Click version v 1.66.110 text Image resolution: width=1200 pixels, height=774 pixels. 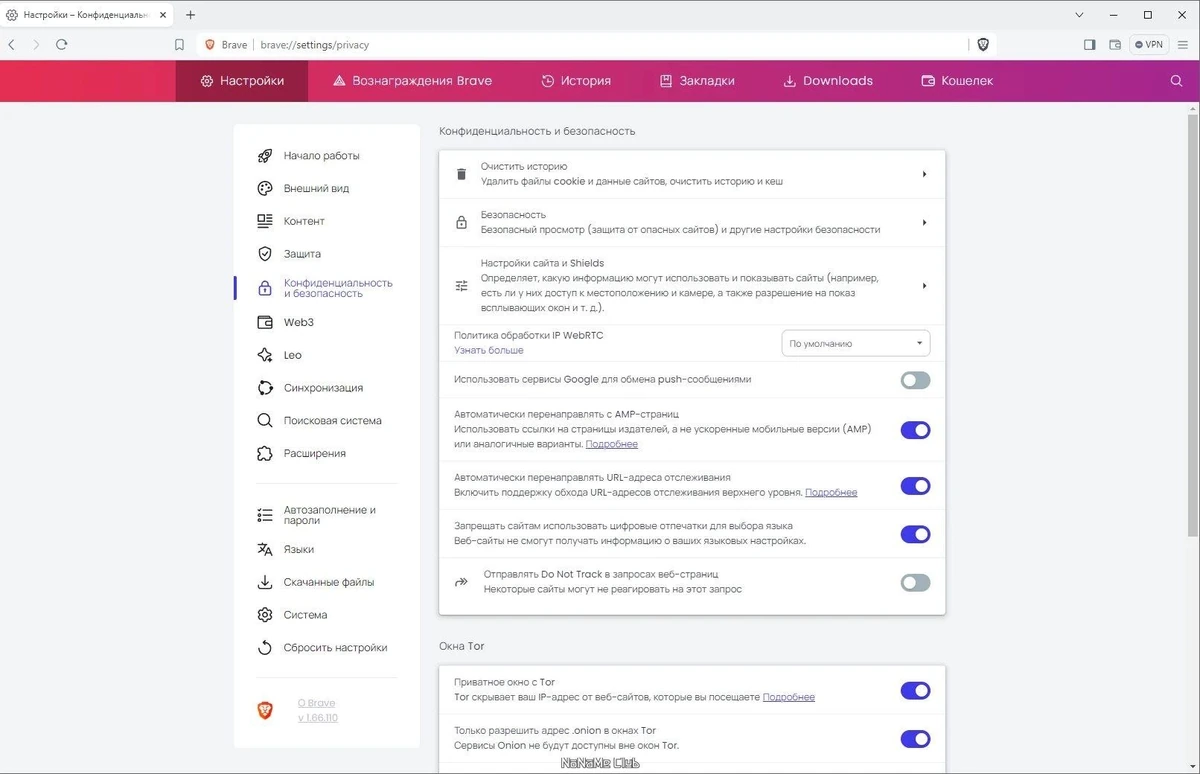[x=318, y=717]
